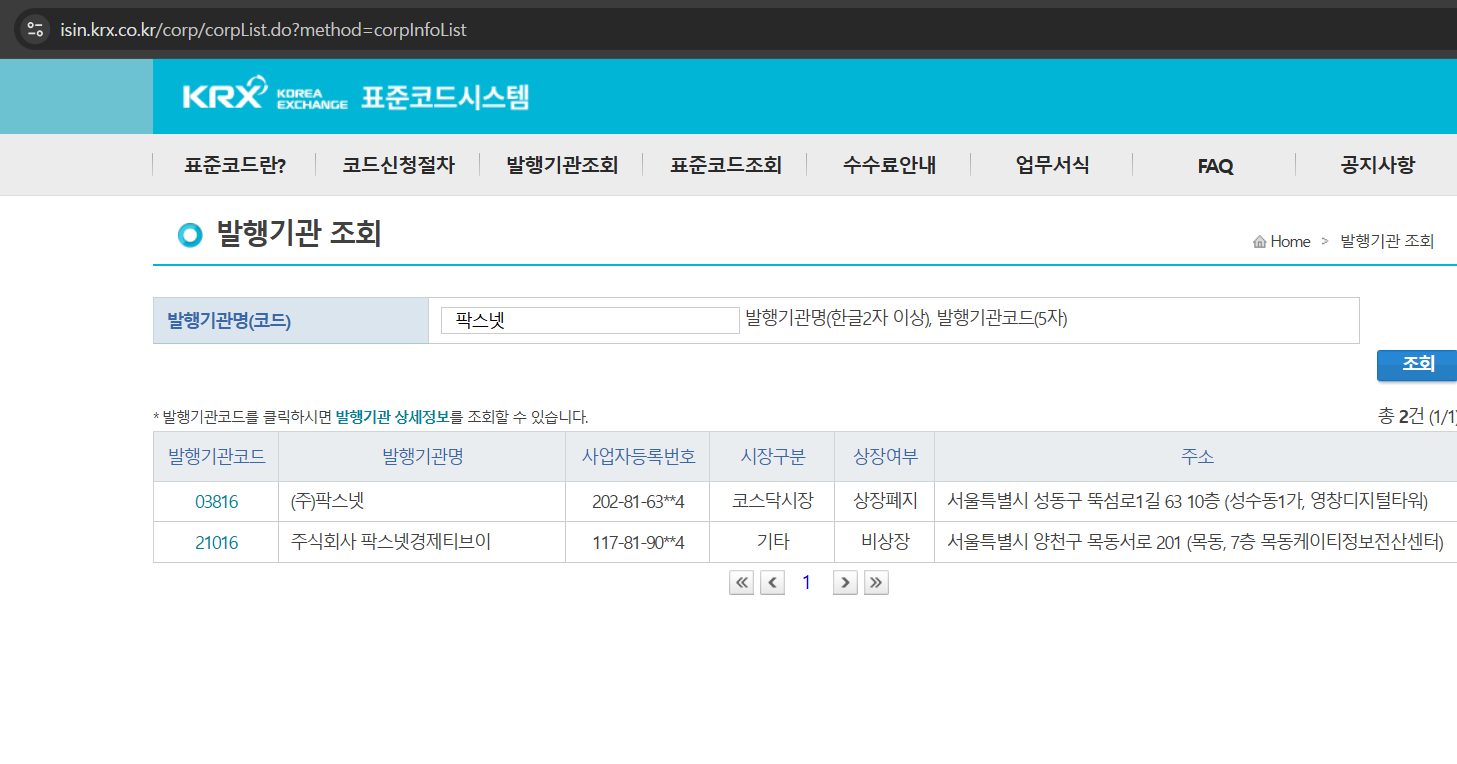1457x764 pixels.
Task: Open the 표준코드조회 menu
Action: coord(726,166)
